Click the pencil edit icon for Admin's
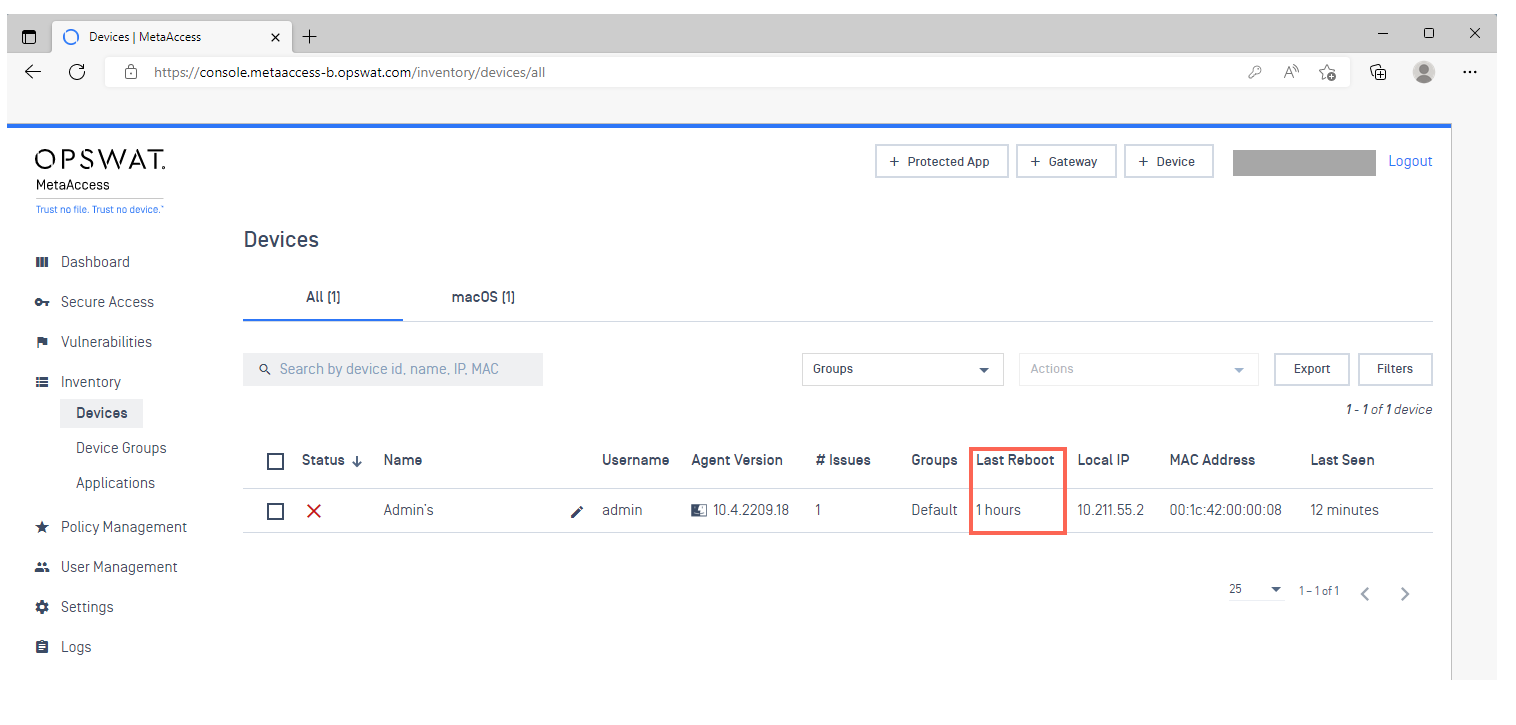The width and height of the screenshot is (1516, 725). pos(577,511)
